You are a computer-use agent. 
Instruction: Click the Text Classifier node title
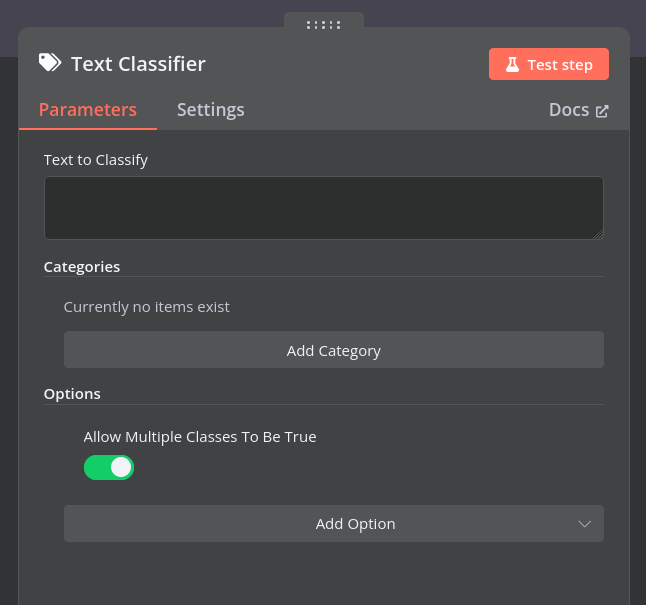pos(138,64)
